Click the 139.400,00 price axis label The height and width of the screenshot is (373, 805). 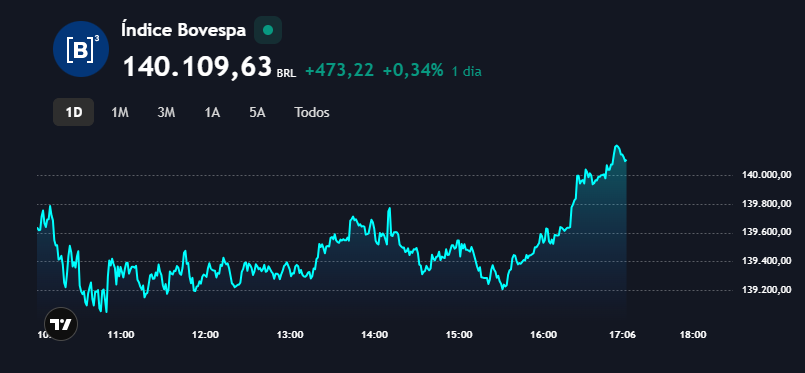click(x=766, y=261)
